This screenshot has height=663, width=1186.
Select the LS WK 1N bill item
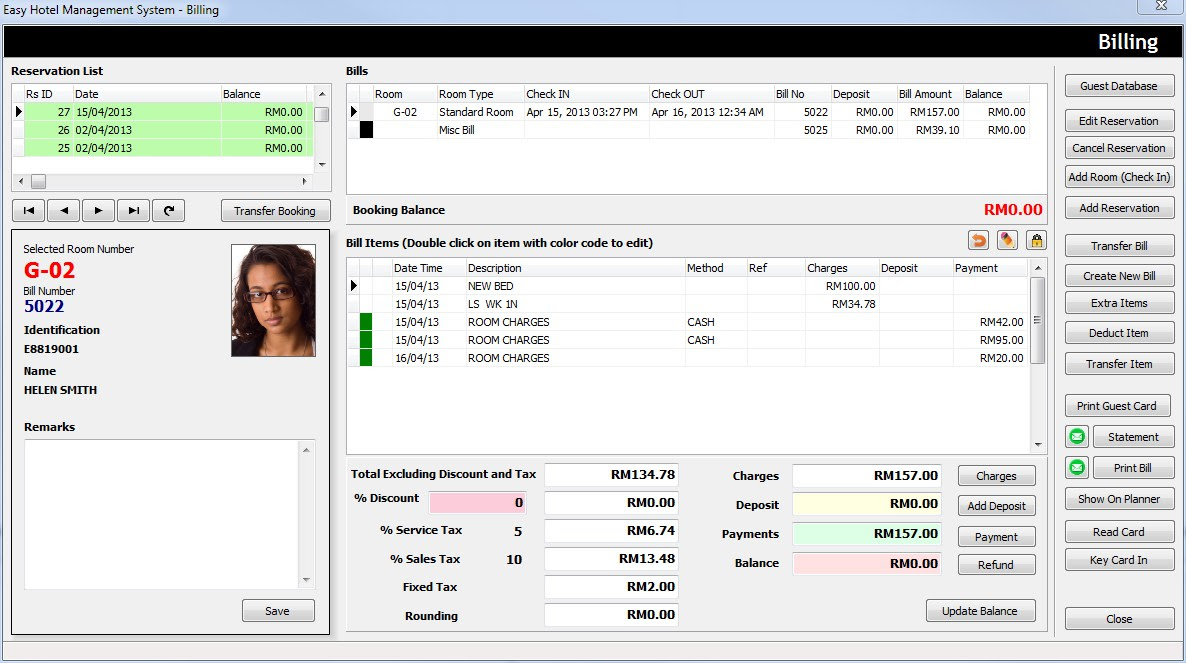click(x=688, y=304)
